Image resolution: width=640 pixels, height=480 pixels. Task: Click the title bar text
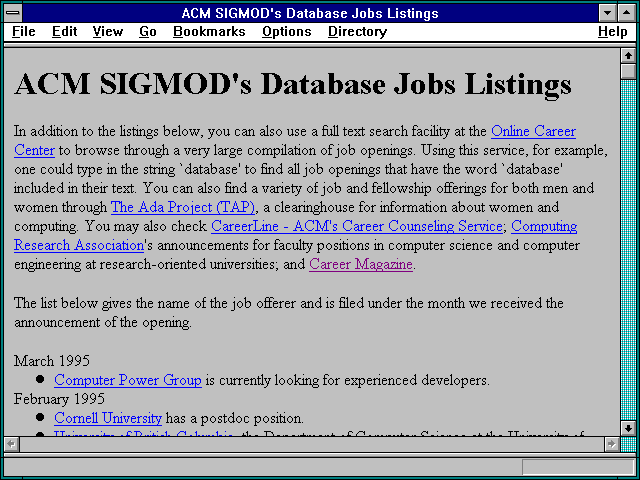pyautogui.click(x=310, y=13)
